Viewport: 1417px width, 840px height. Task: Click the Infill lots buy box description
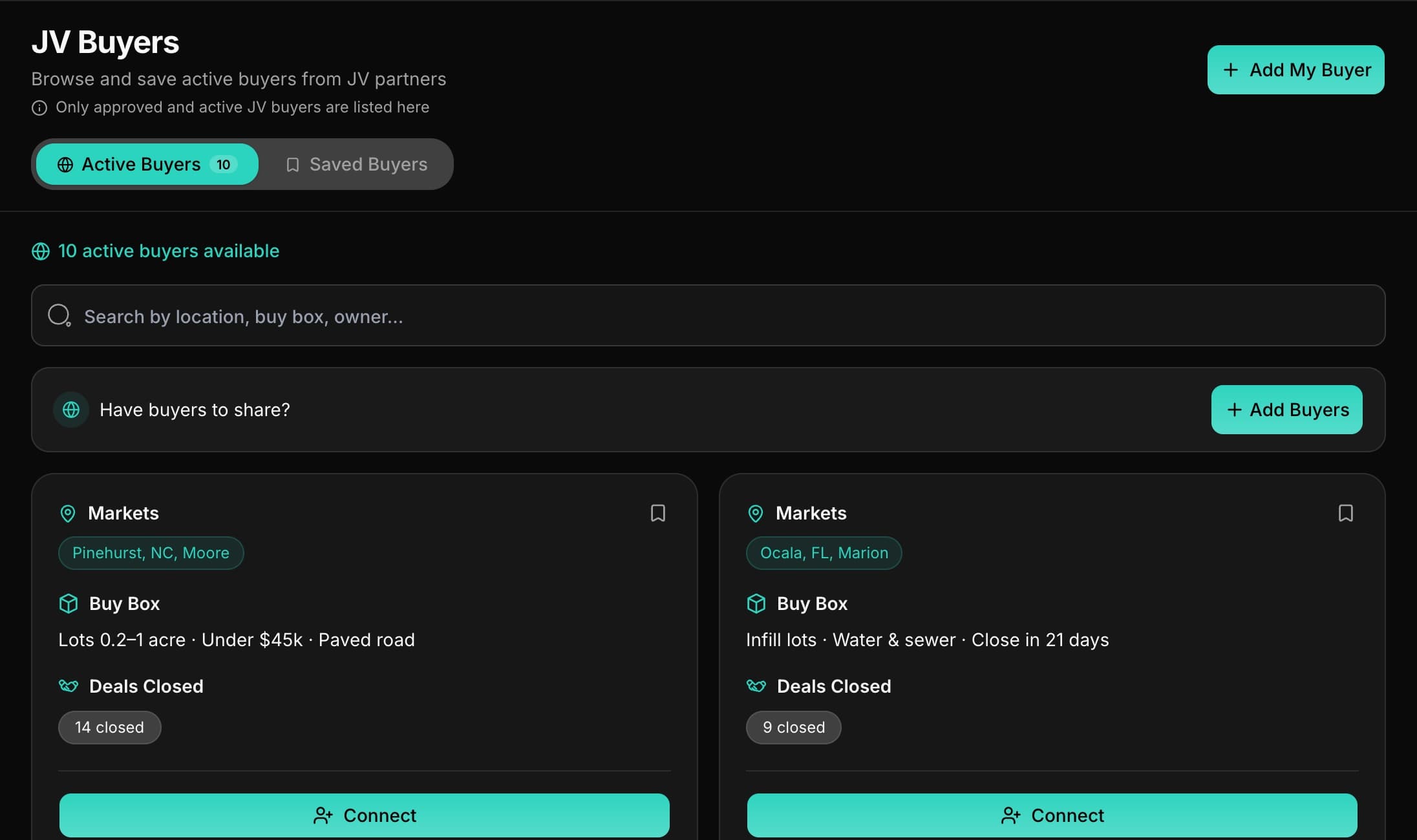point(927,640)
